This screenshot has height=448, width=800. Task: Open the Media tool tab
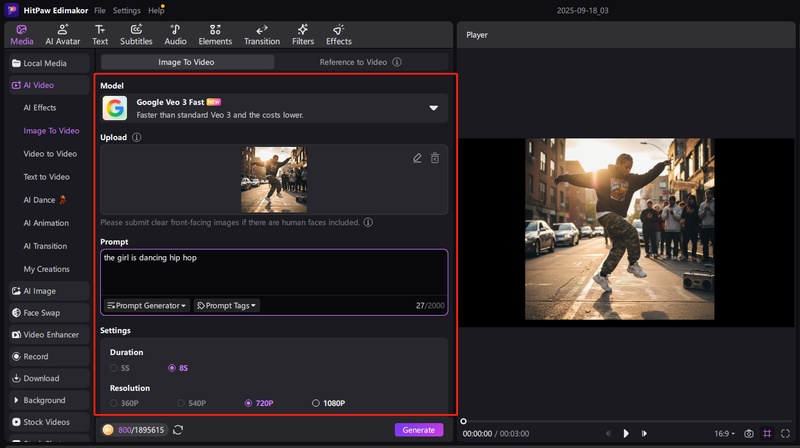coord(21,35)
